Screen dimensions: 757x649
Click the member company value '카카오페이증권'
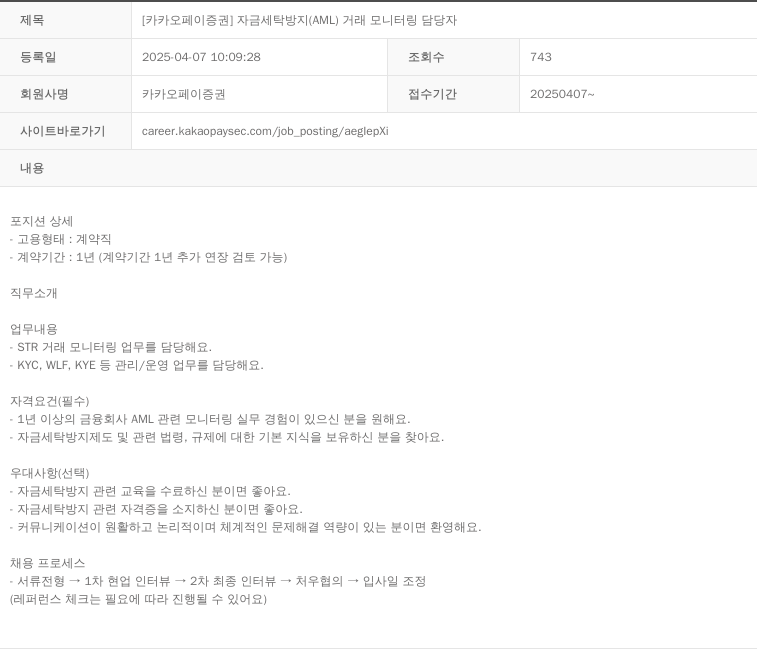pos(183,94)
